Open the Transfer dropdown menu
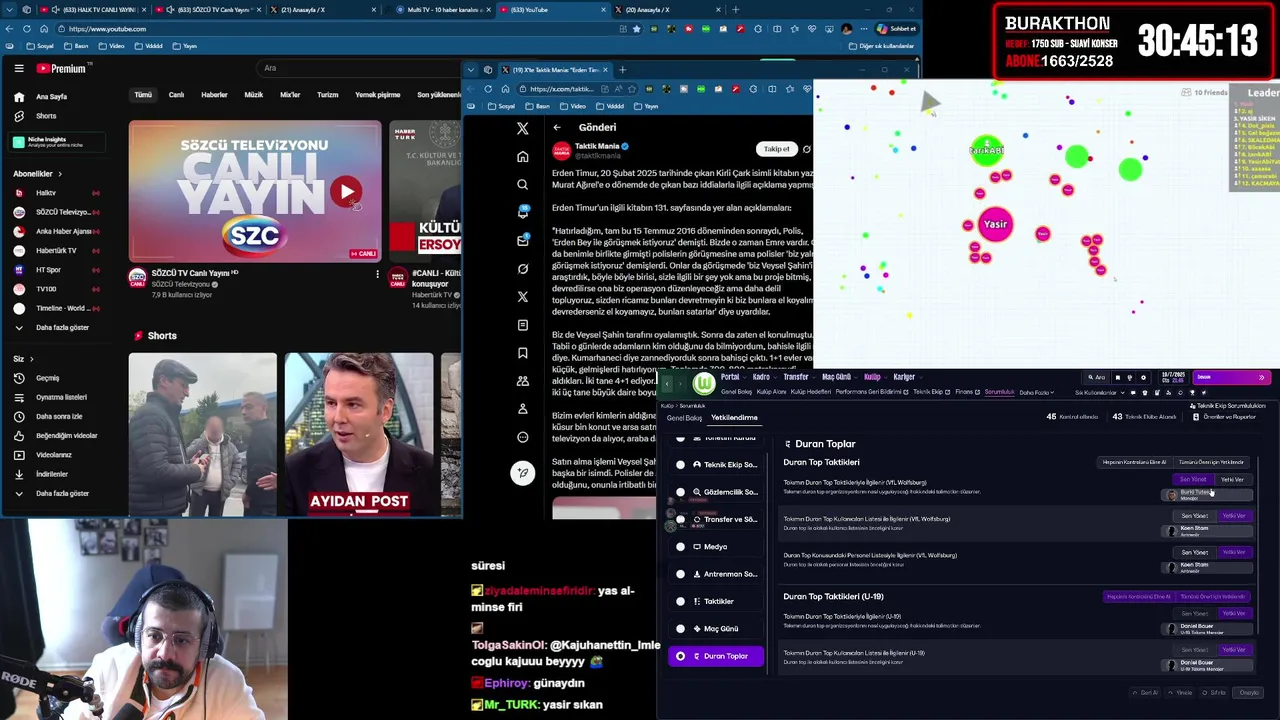The height and width of the screenshot is (720, 1280). pyautogui.click(x=799, y=377)
